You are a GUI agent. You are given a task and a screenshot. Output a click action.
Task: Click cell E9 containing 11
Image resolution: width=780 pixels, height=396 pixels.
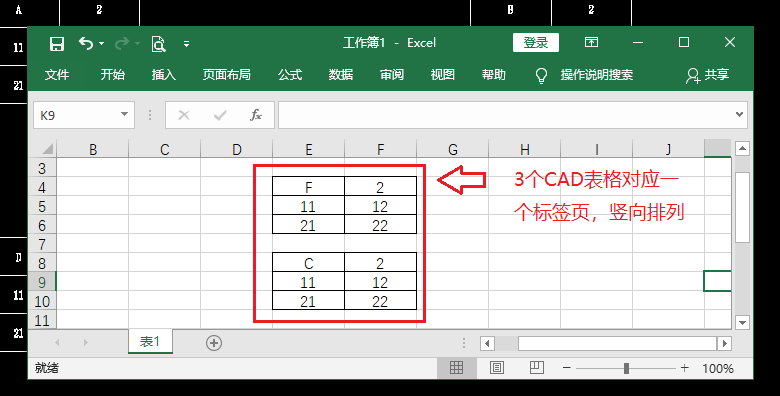(x=308, y=282)
